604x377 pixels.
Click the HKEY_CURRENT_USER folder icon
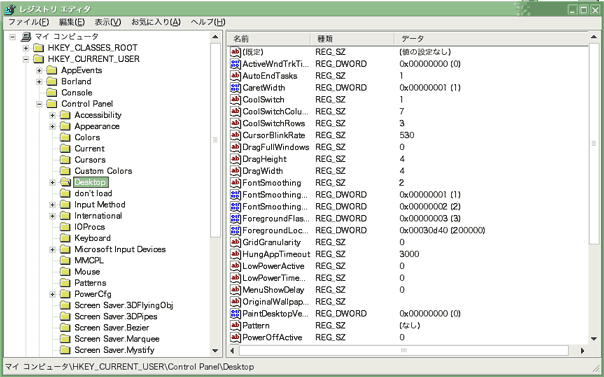(x=39, y=59)
